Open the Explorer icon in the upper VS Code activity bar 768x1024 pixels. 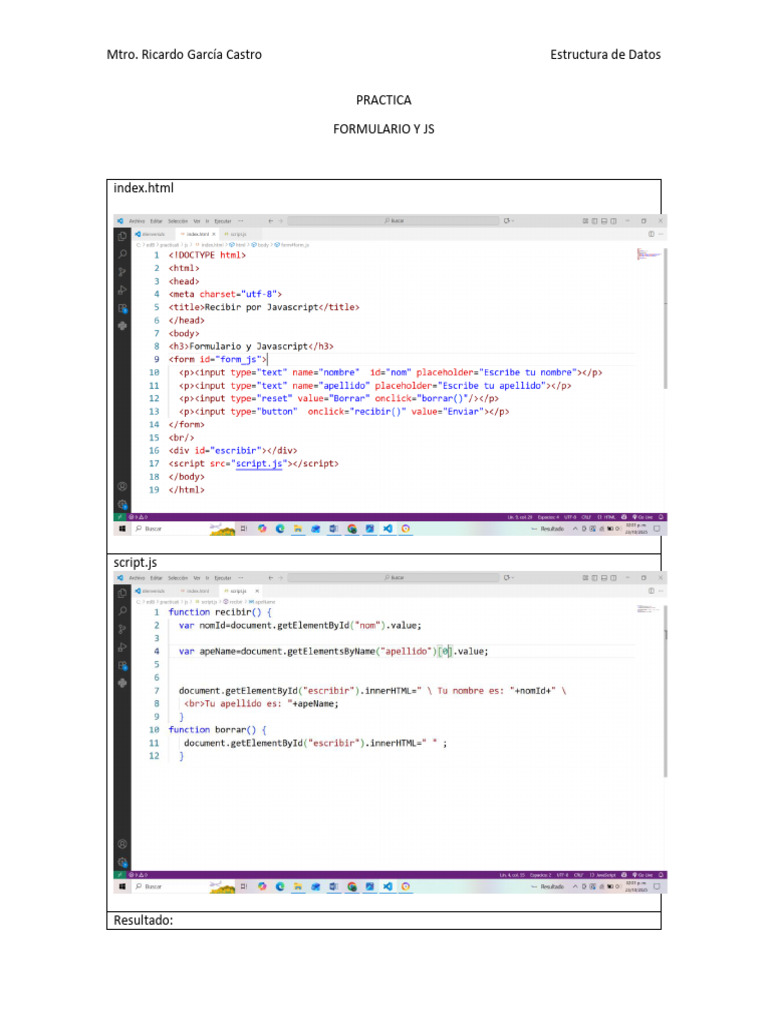[122, 237]
